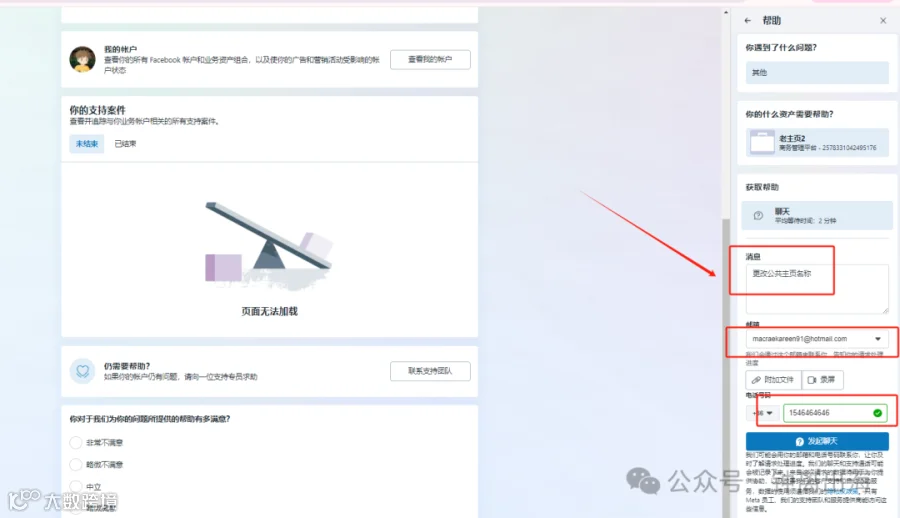Select the 聊天 chat support option
900x518 pixels.
[817, 215]
